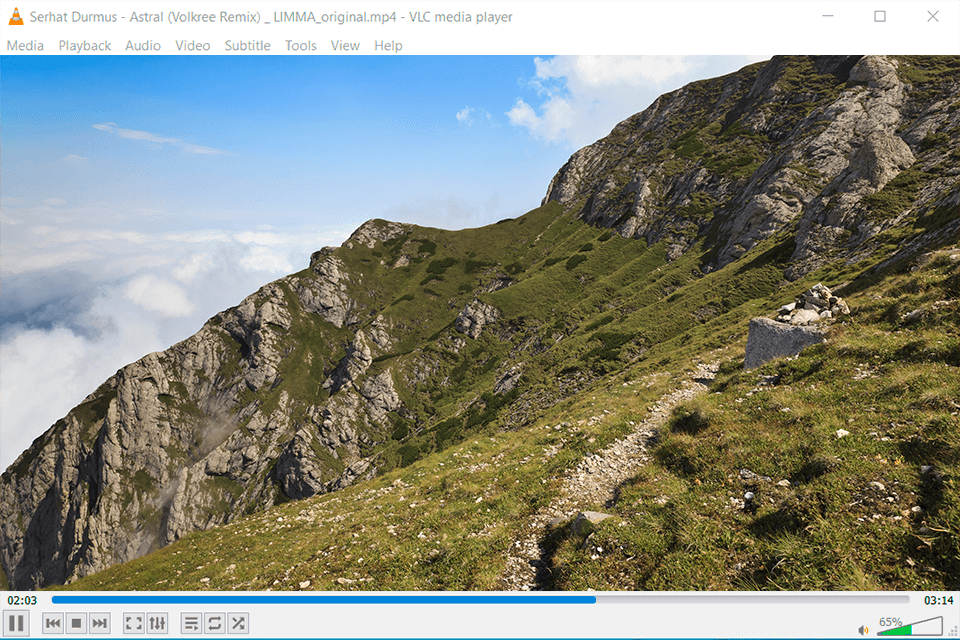Jump to the previous media
Screen dimensions: 960x640
[52, 622]
